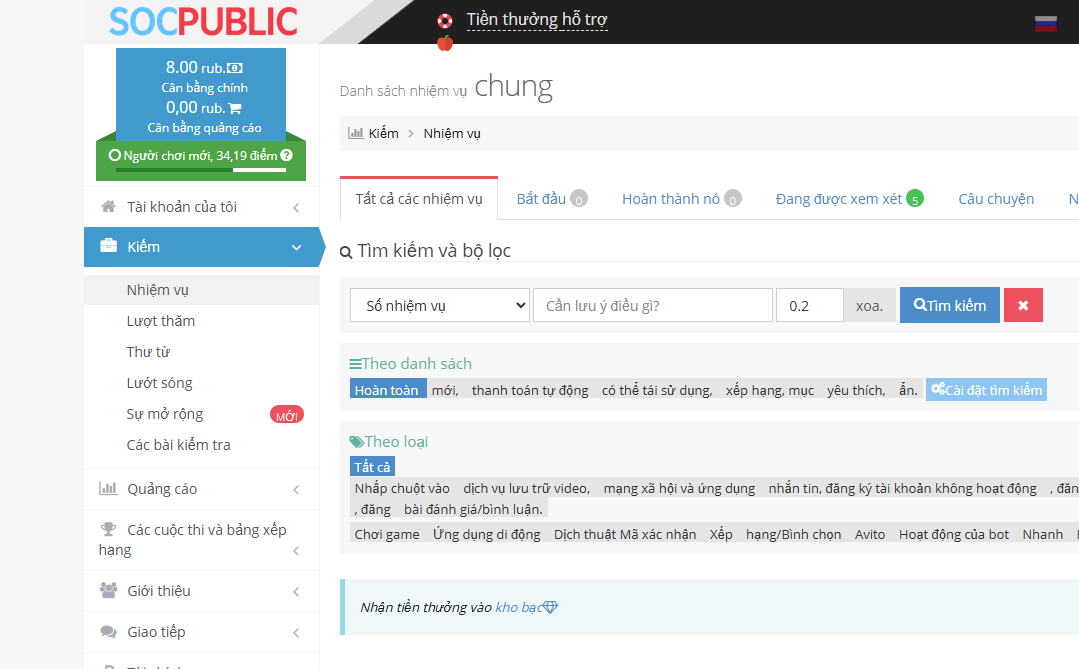Open the 'Đang được xem xét' tab

pos(848,199)
